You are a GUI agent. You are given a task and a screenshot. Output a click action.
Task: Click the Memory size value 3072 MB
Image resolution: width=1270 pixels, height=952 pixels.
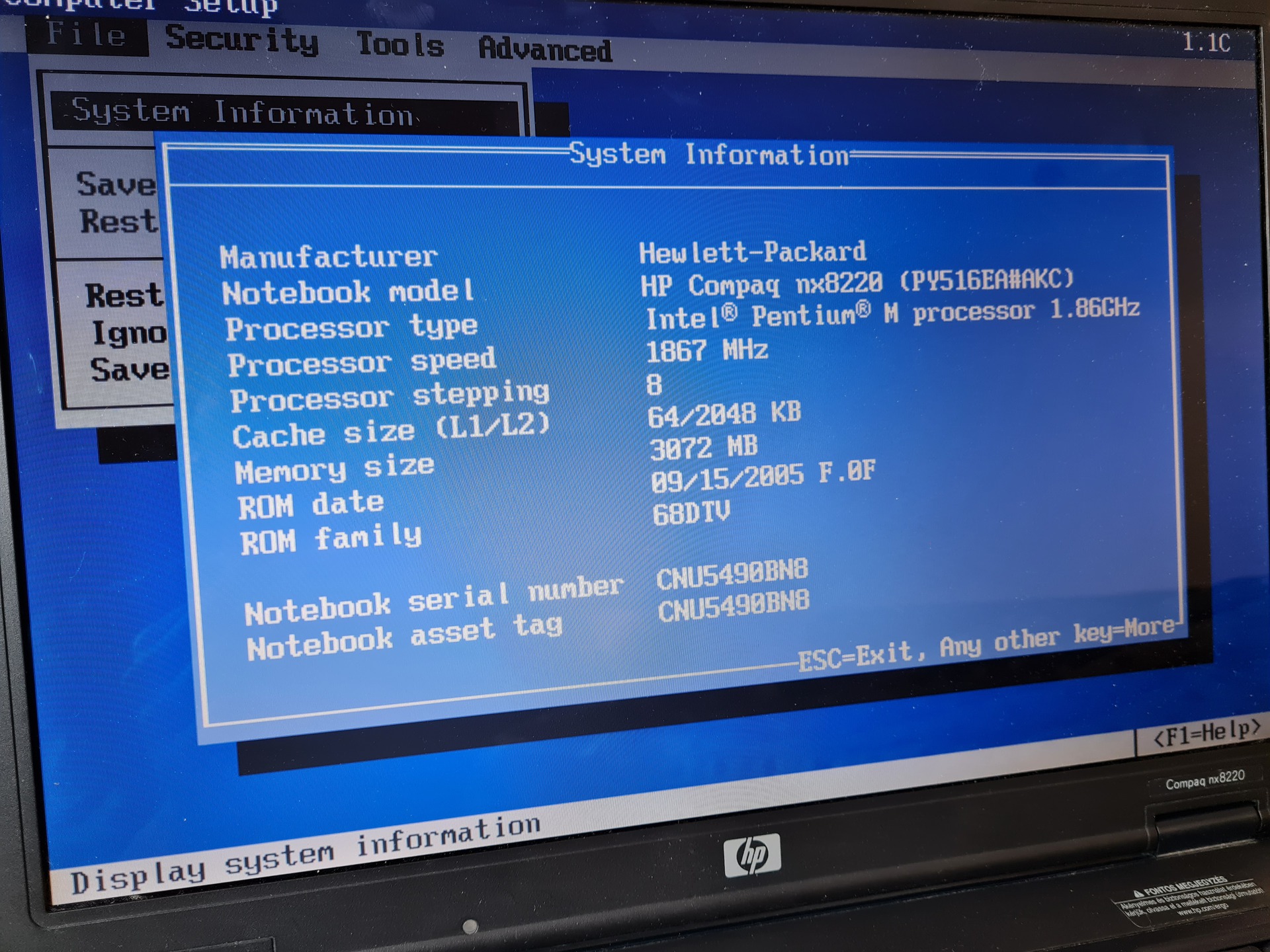703,448
